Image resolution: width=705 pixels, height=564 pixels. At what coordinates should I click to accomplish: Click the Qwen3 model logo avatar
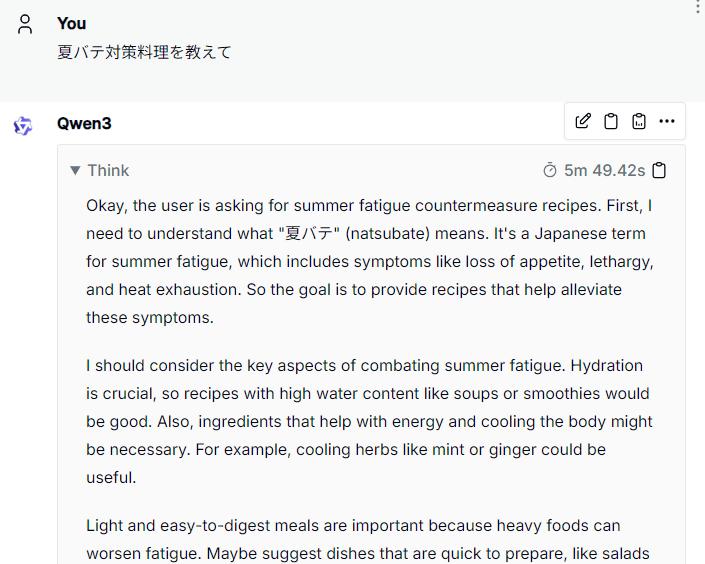tap(23, 126)
